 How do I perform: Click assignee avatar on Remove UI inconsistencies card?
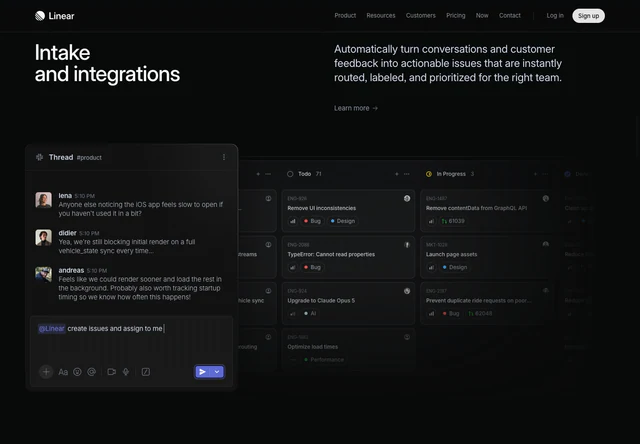coord(407,198)
